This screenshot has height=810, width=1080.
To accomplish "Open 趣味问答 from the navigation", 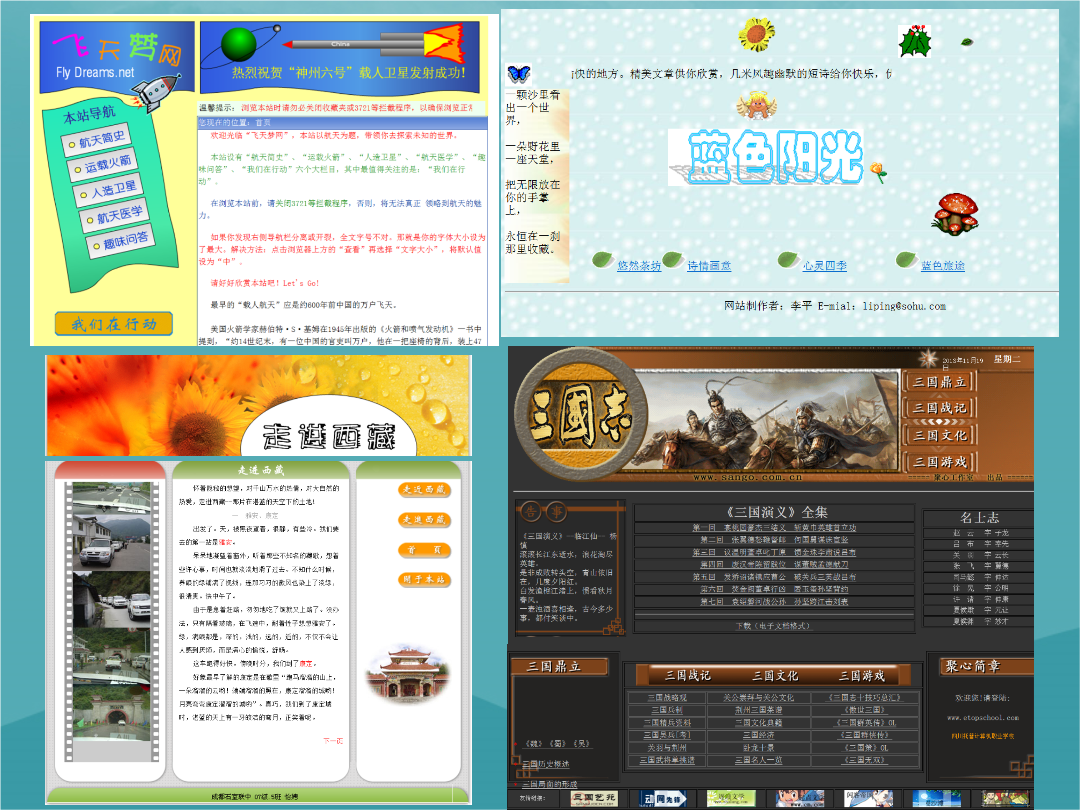I will coord(121,242).
